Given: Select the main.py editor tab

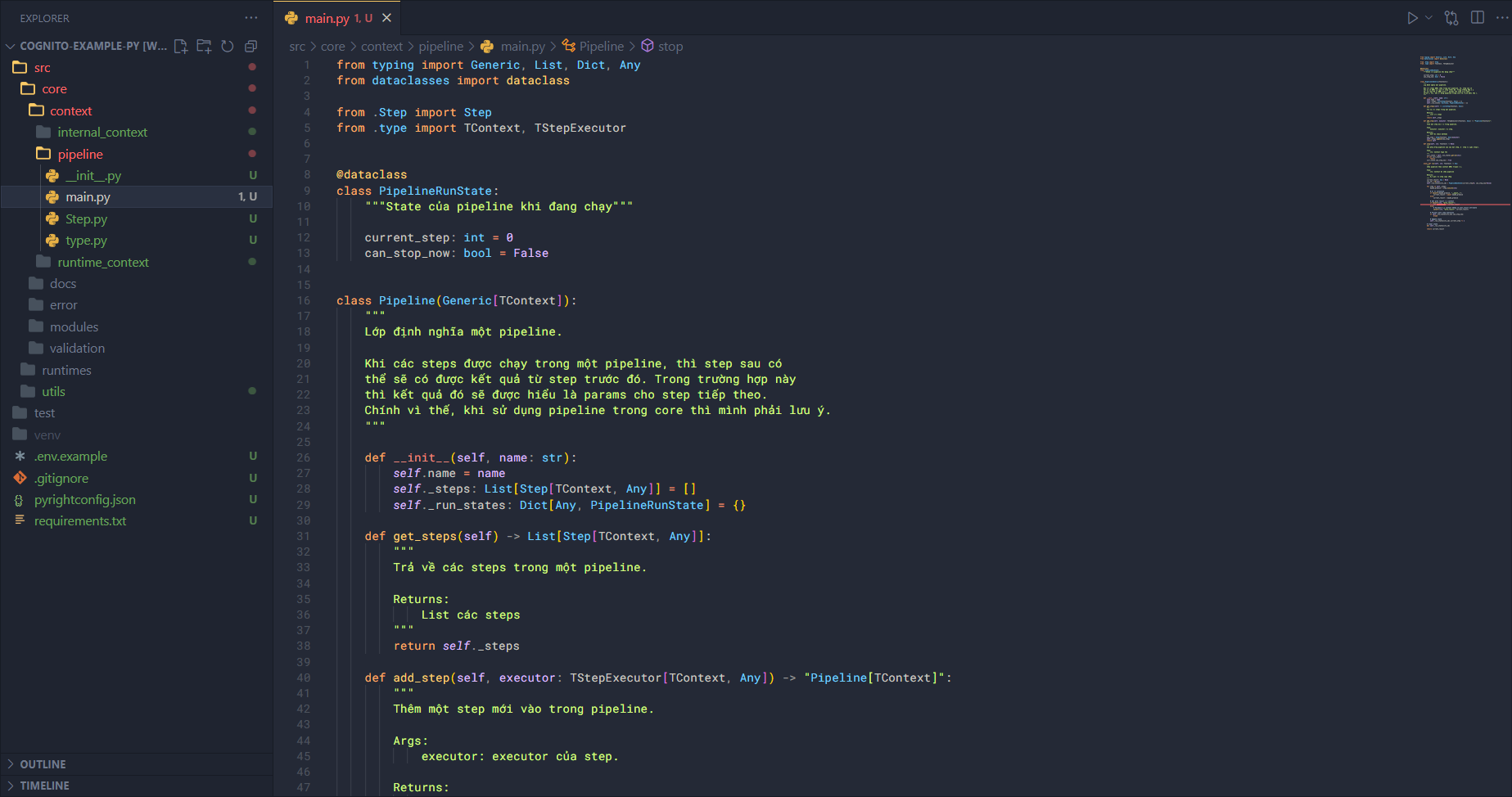Looking at the screenshot, I should point(327,18).
